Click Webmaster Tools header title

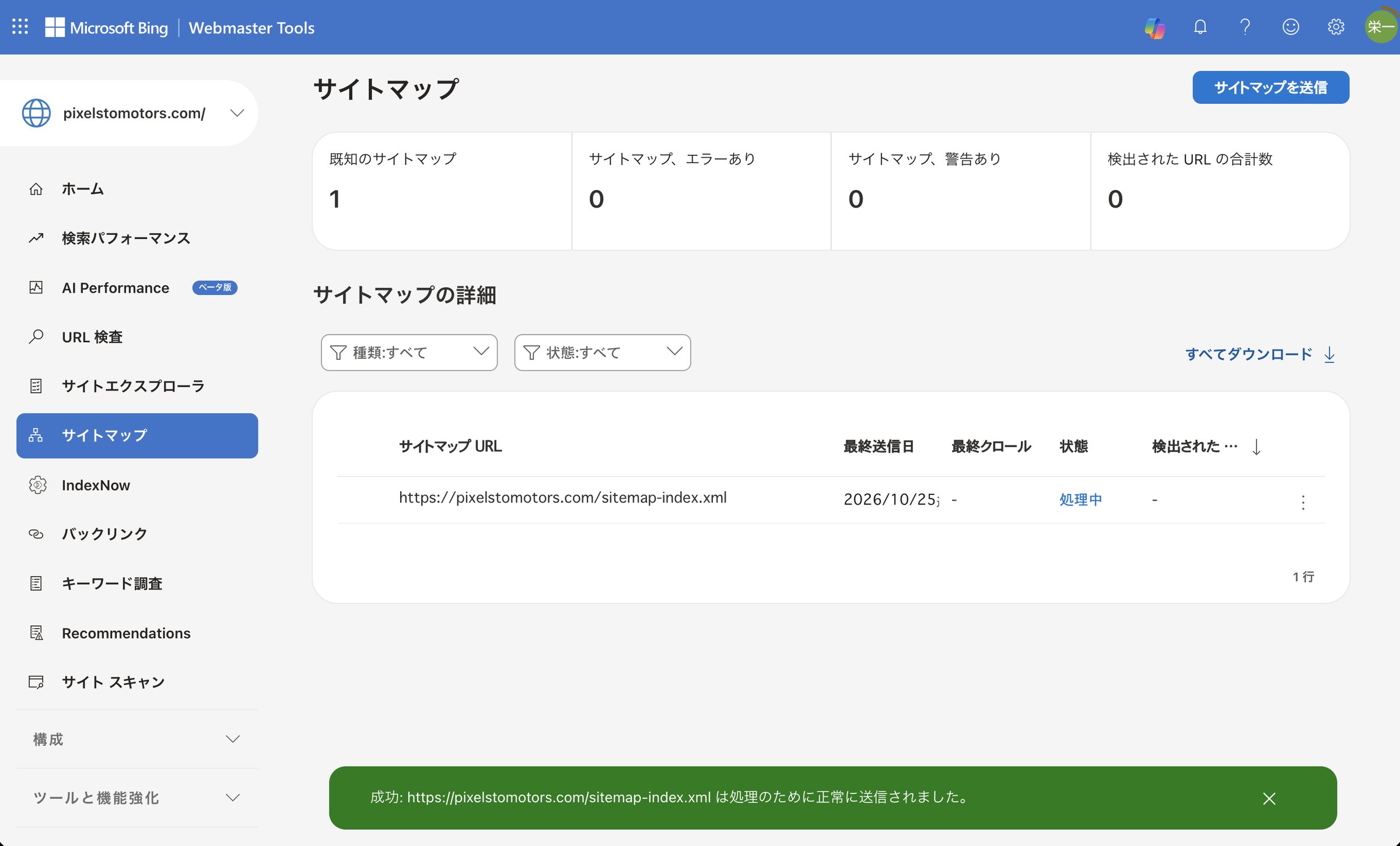coord(251,27)
